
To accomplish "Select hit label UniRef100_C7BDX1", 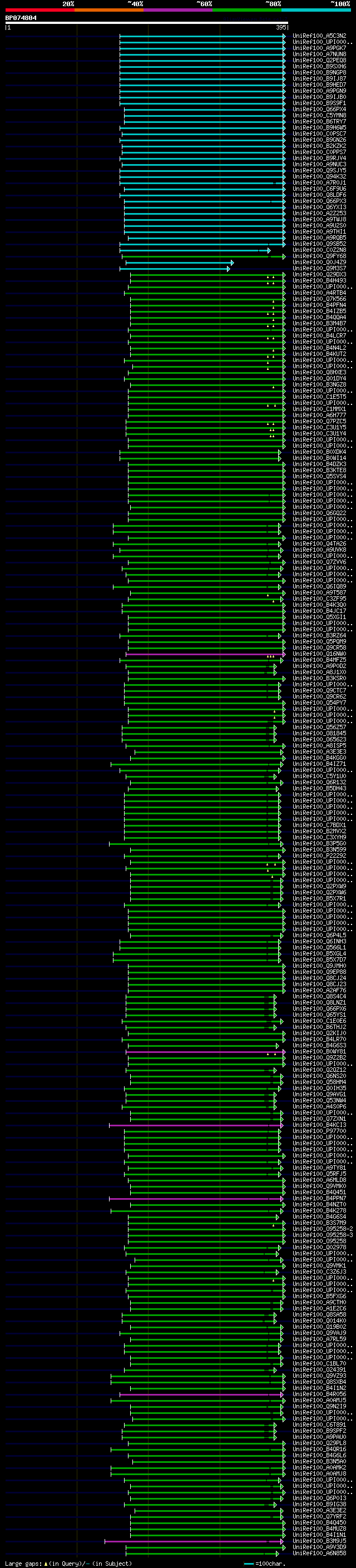I will click(x=319, y=825).
